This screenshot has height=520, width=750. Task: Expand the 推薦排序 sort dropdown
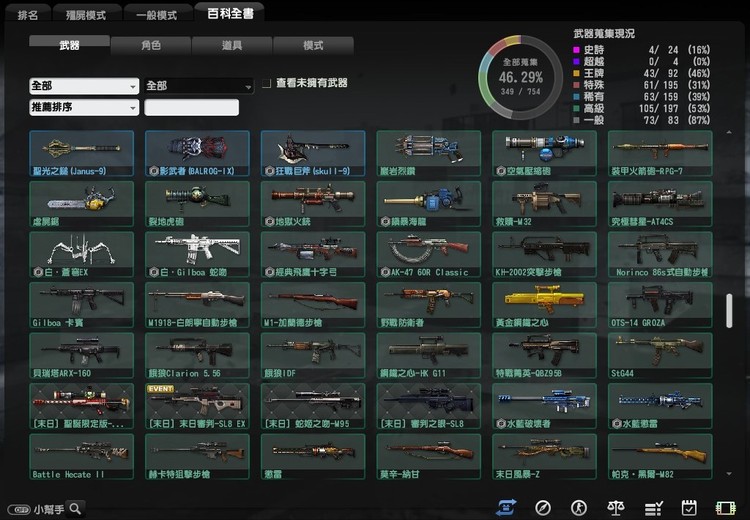coord(84,107)
